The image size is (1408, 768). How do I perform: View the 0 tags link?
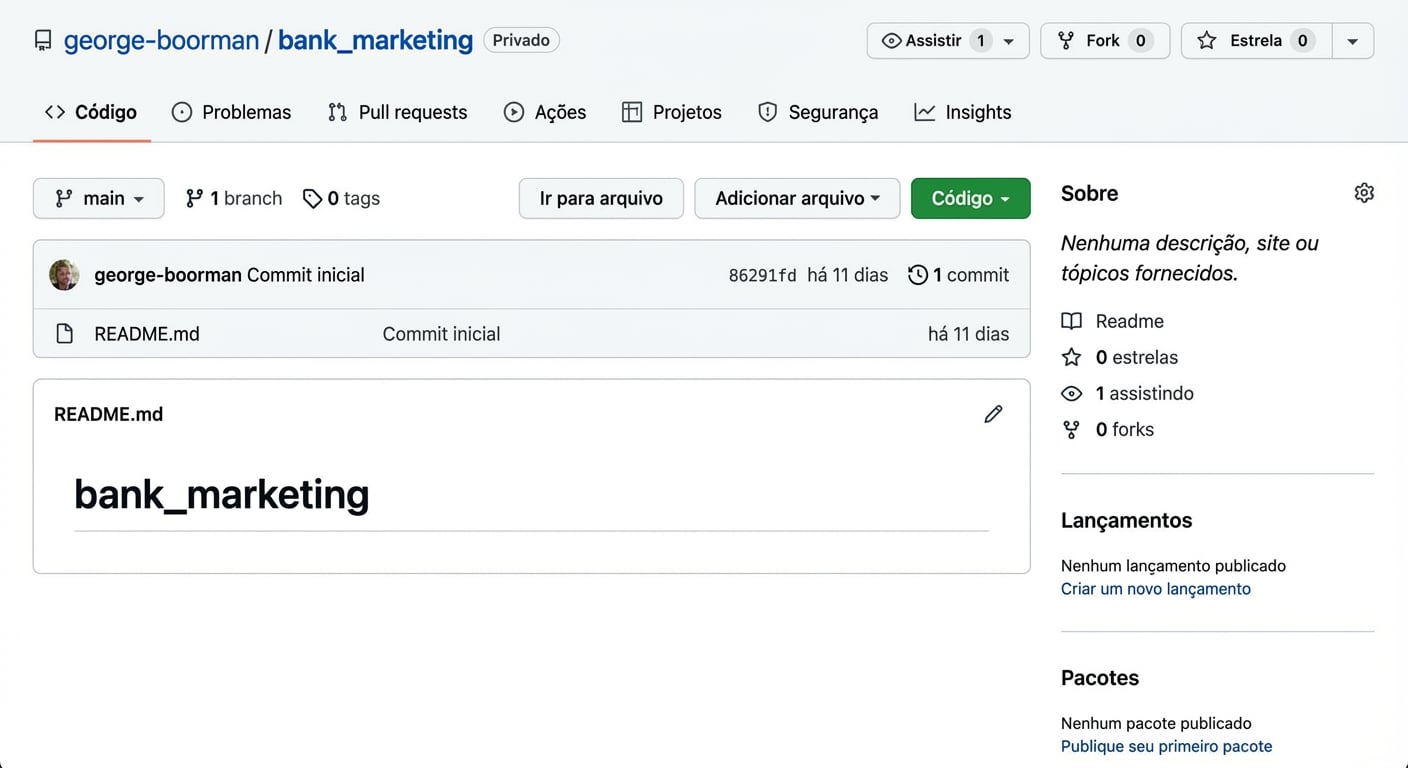point(341,198)
